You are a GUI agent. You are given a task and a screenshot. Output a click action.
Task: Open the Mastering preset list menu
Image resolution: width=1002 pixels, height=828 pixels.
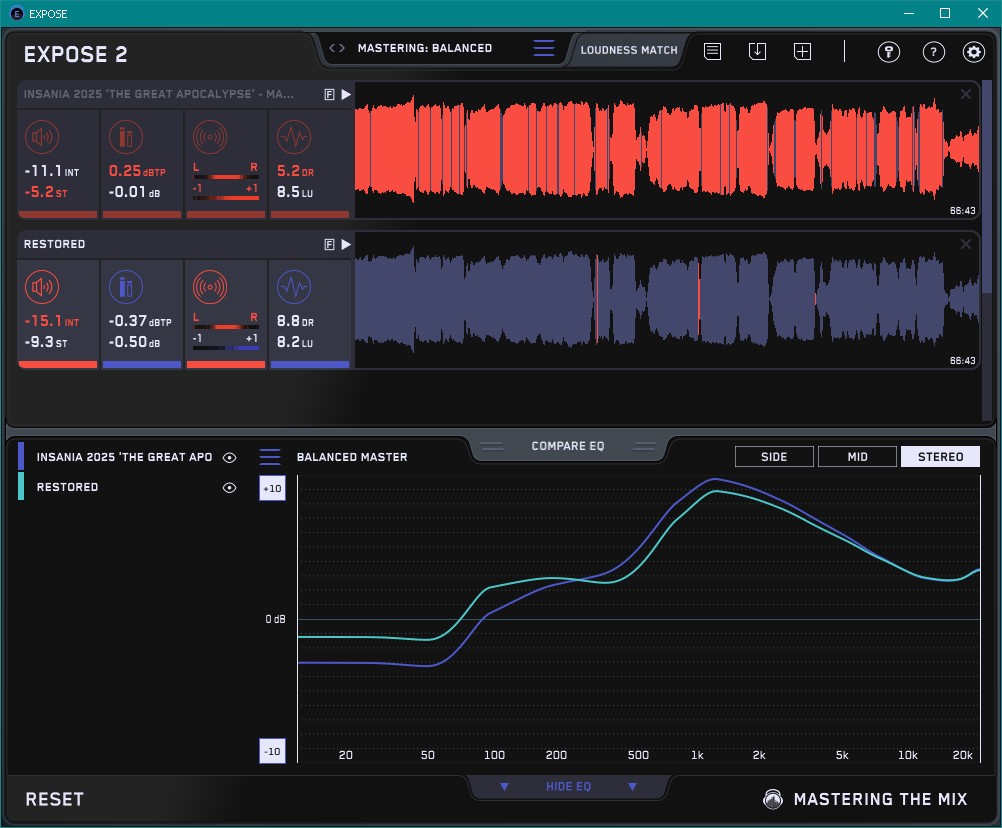[543, 48]
